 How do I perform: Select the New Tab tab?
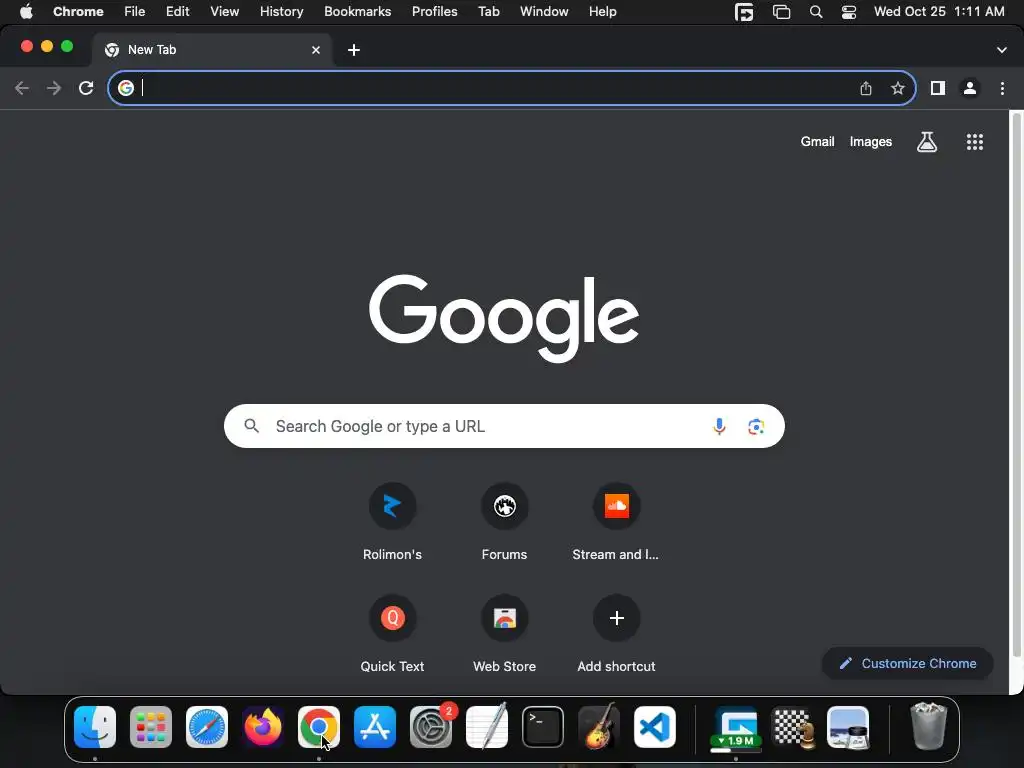pyautogui.click(x=212, y=50)
